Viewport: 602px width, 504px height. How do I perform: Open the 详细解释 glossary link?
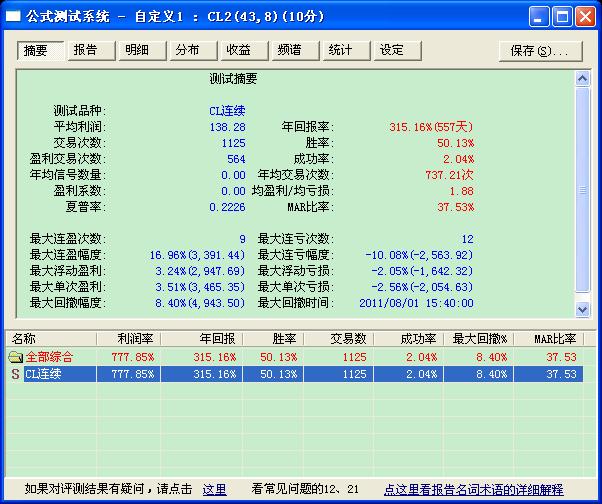point(483,489)
